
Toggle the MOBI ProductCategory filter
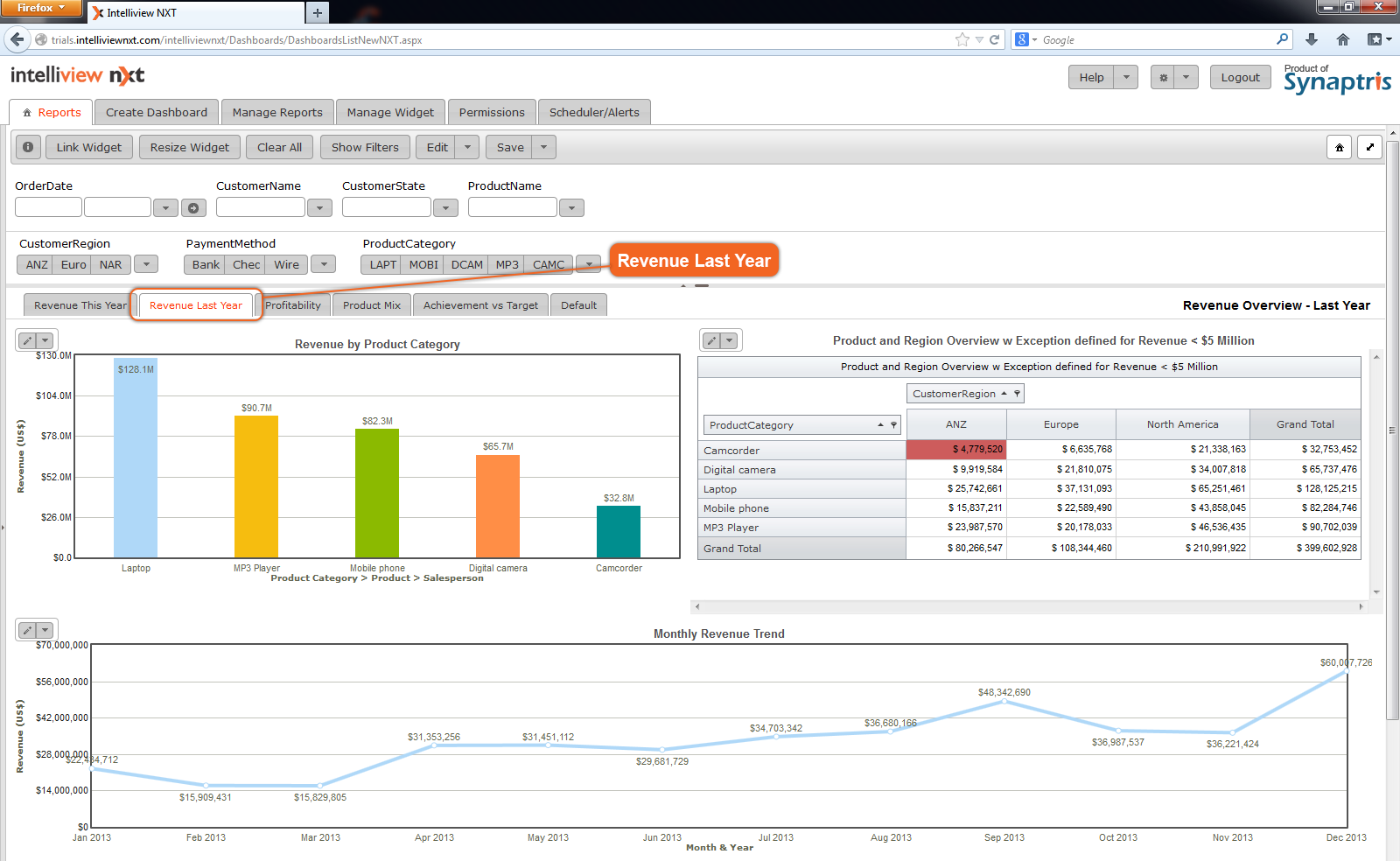[x=423, y=264]
